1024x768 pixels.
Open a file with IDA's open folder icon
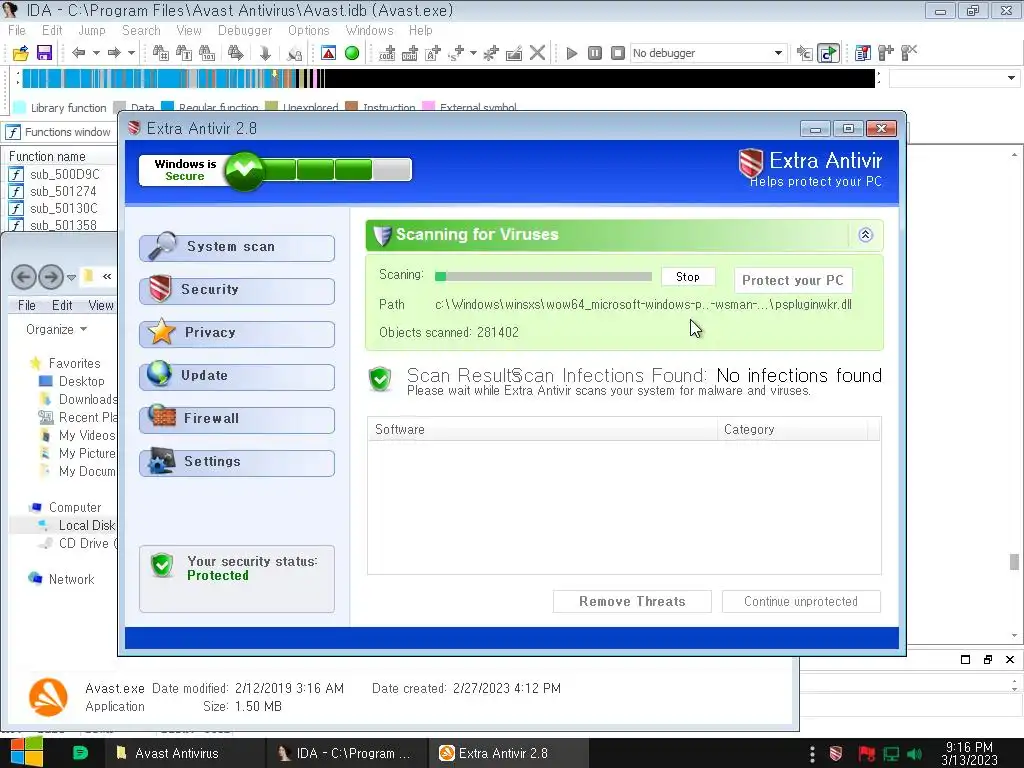tap(21, 53)
